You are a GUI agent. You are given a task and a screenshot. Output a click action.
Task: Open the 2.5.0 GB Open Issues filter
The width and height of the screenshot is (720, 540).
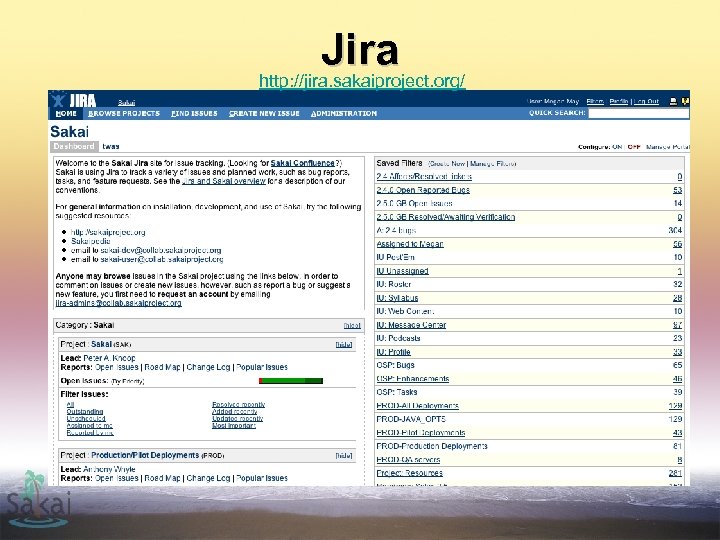coord(414,203)
